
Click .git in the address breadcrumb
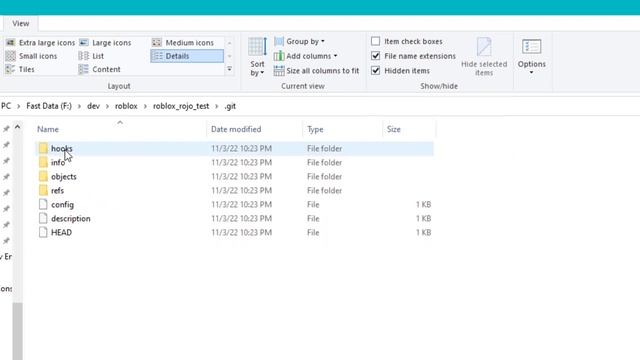click(x=230, y=106)
